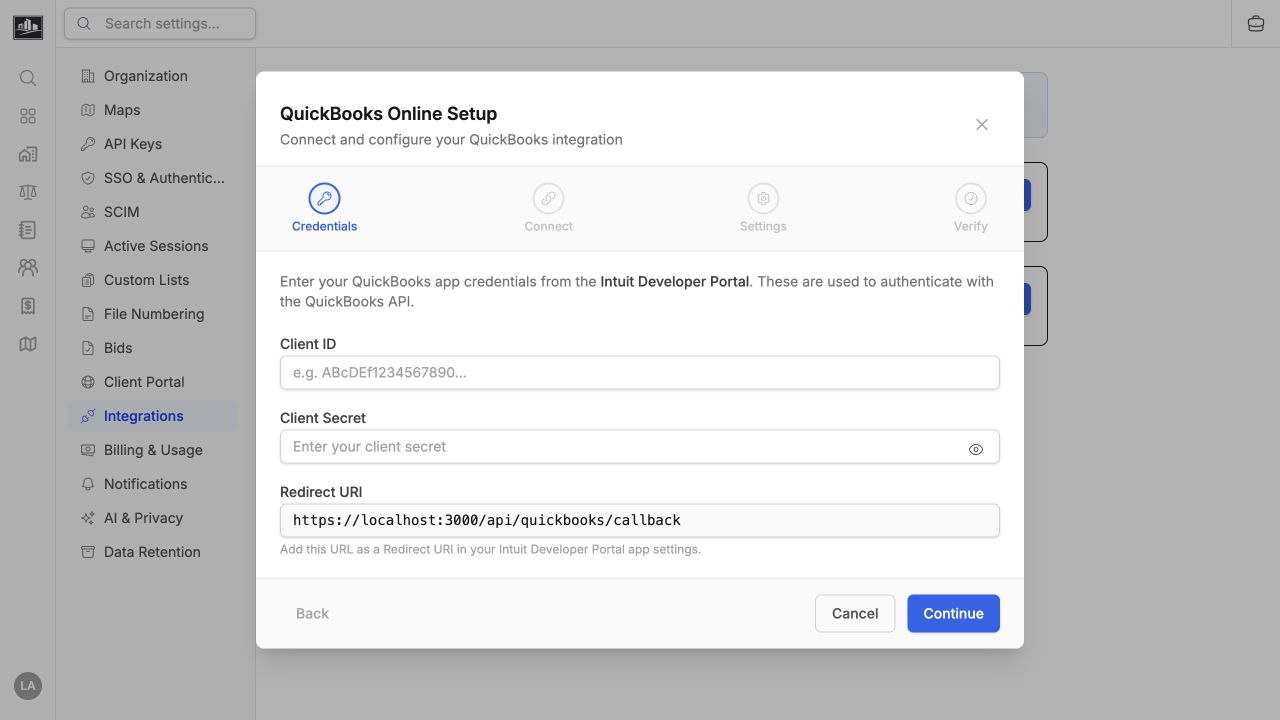1280x720 pixels.
Task: Click the Maps sidebar icon
Action: pyautogui.click(x=88, y=110)
